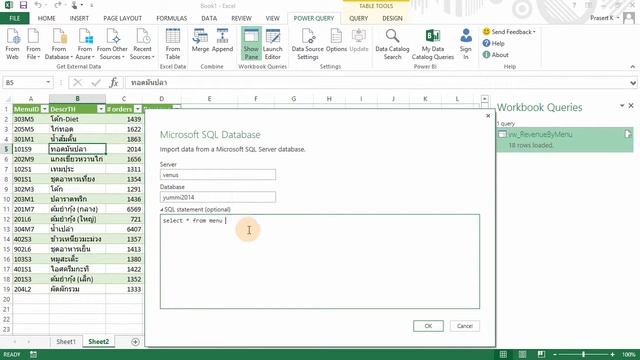Open Power Query Options
This screenshot has height=360, width=640.
click(336, 40)
